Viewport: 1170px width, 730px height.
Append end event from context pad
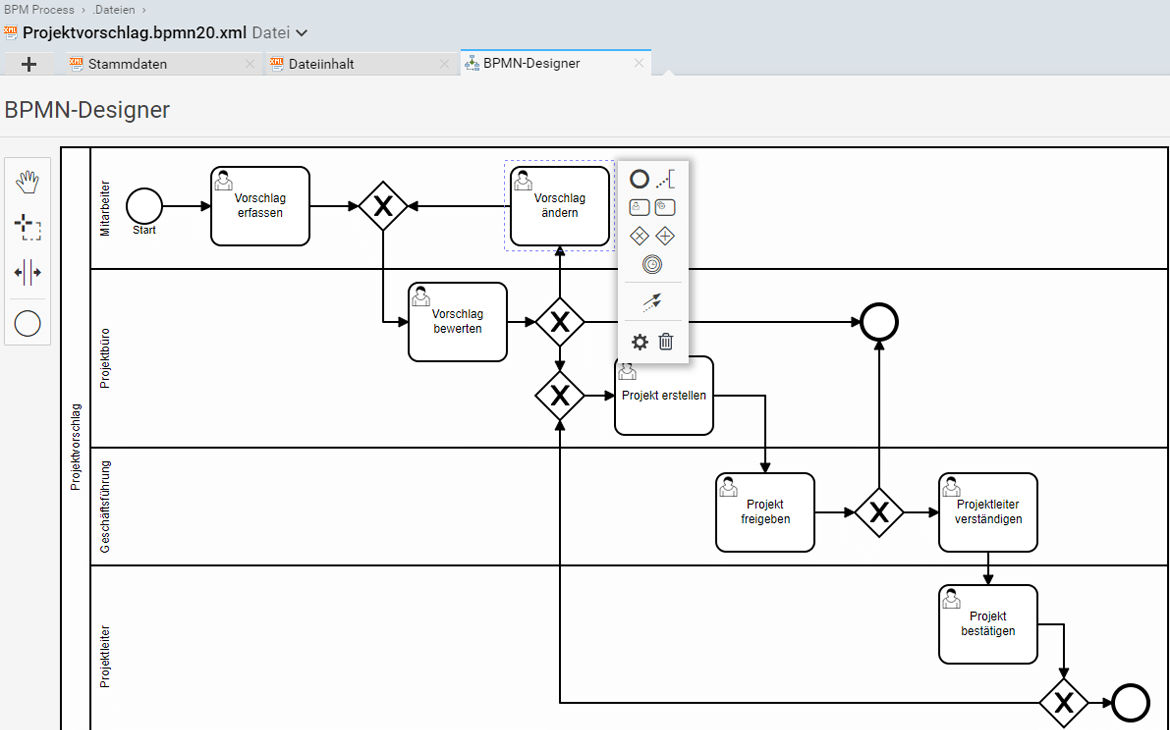(639, 180)
